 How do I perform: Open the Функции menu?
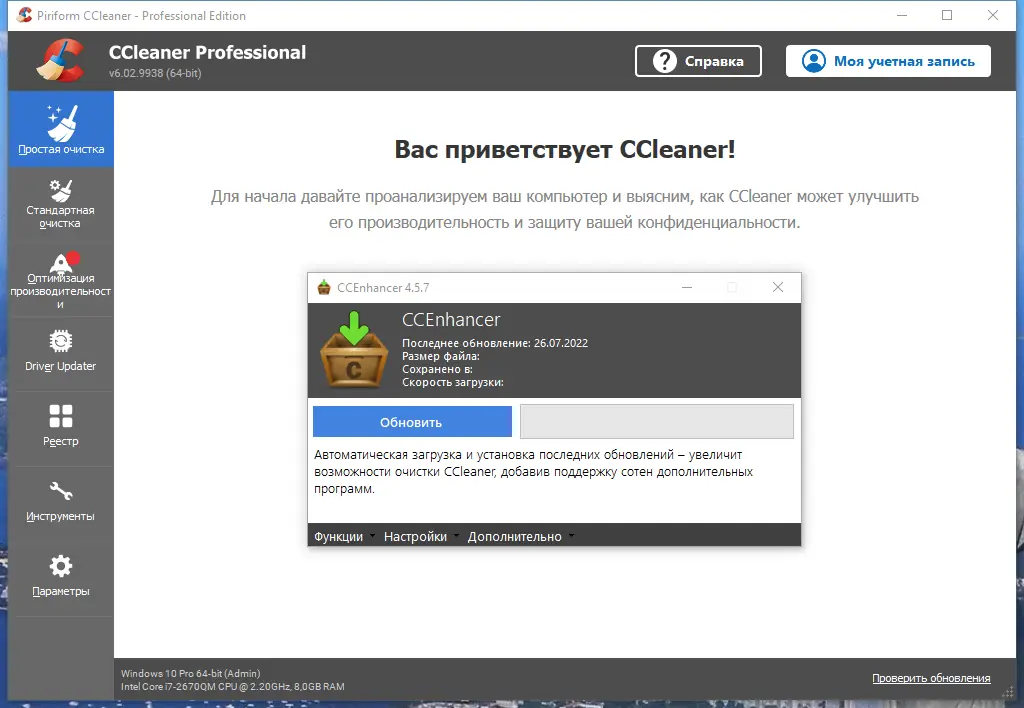coord(341,535)
